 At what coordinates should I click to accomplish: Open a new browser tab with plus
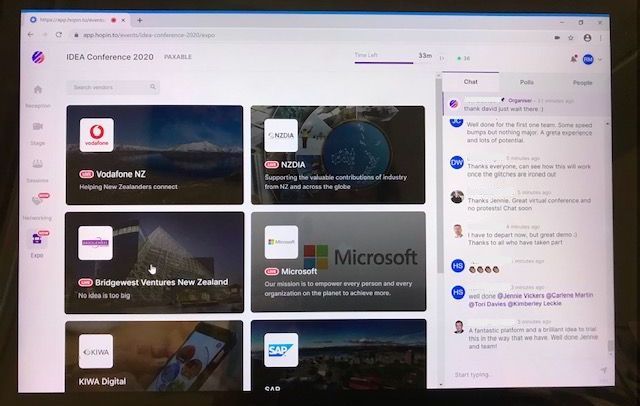140,20
